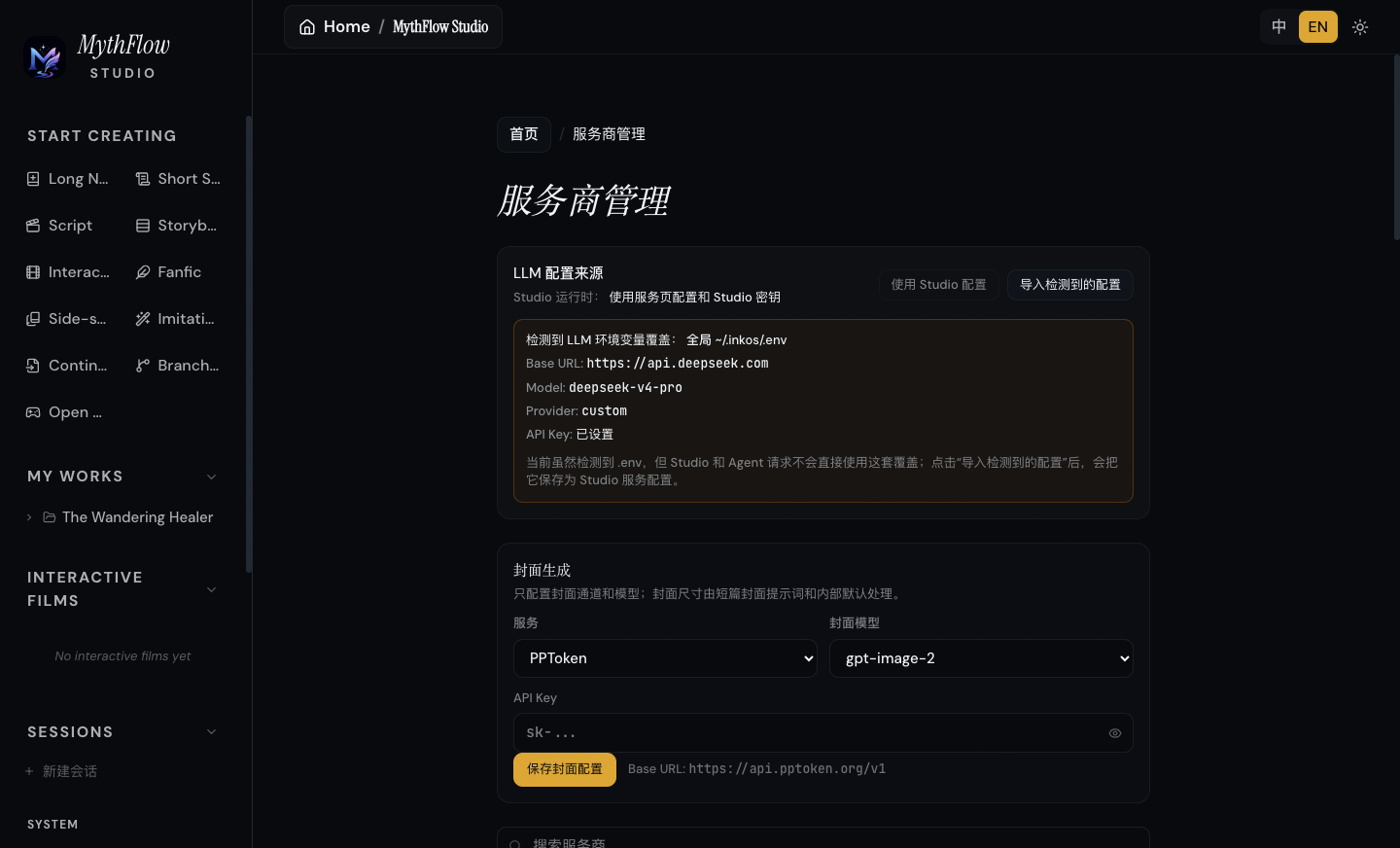
Task: Open the Branch story icon
Action: [143, 366]
